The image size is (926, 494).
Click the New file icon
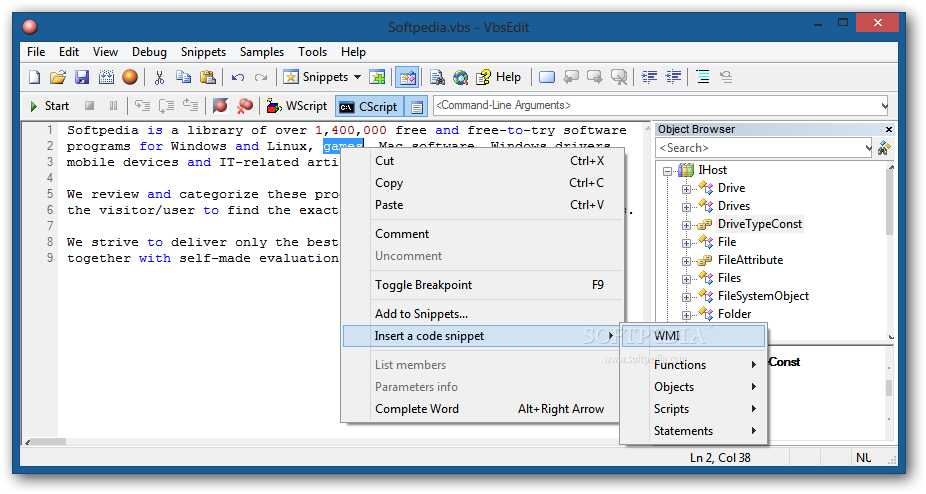tap(35, 77)
